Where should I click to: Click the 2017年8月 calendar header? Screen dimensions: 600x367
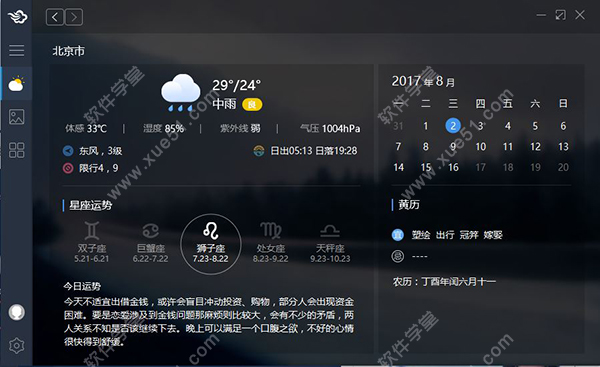click(x=423, y=81)
